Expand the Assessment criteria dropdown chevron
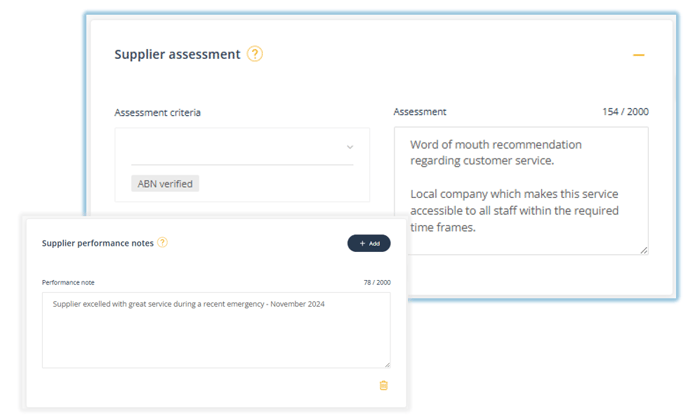Screen dimensions: 688x419 pyautogui.click(x=350, y=147)
